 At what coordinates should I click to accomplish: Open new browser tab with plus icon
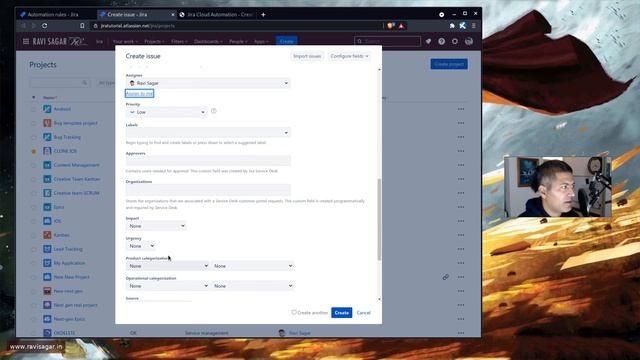[x=263, y=15]
